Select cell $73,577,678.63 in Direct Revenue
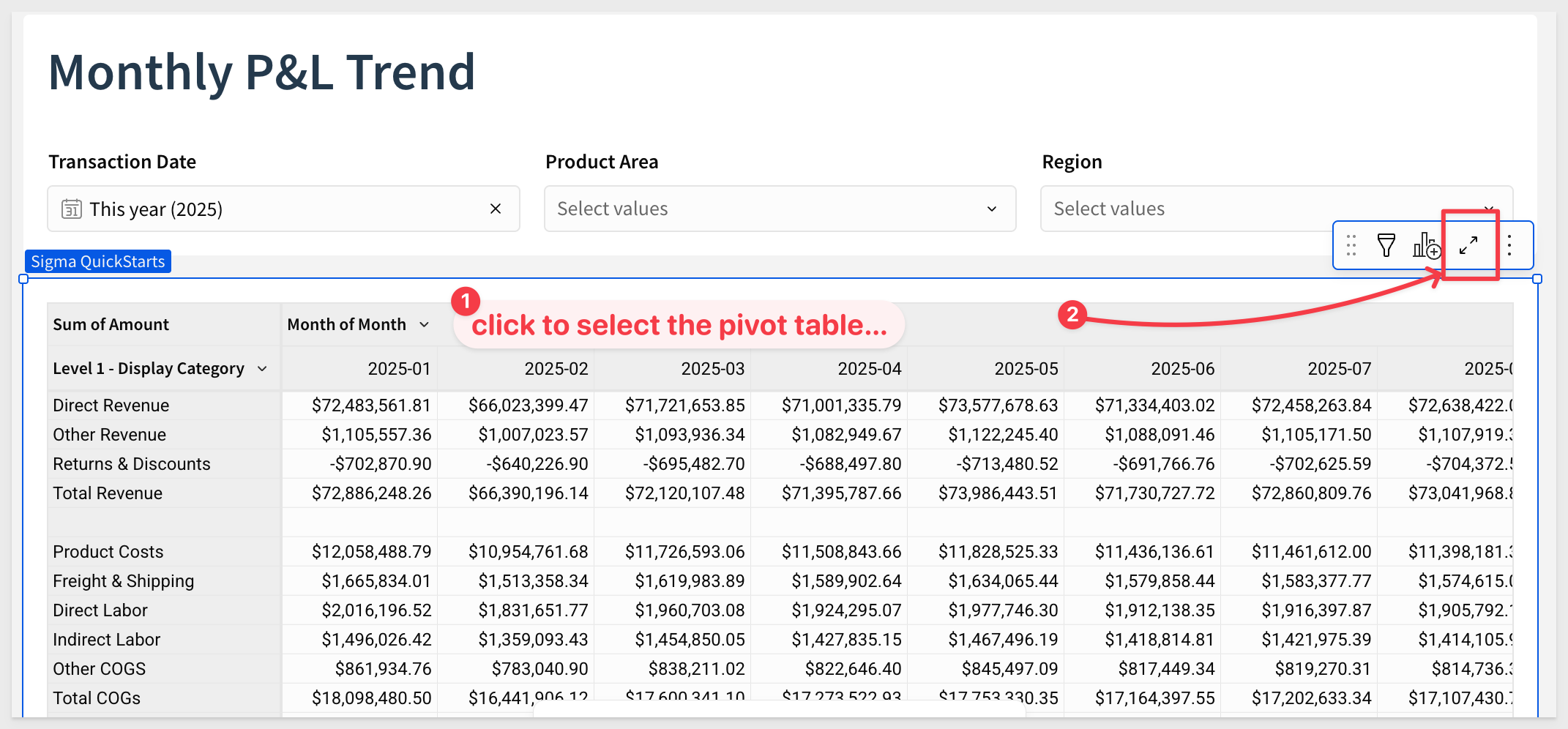 (986, 405)
